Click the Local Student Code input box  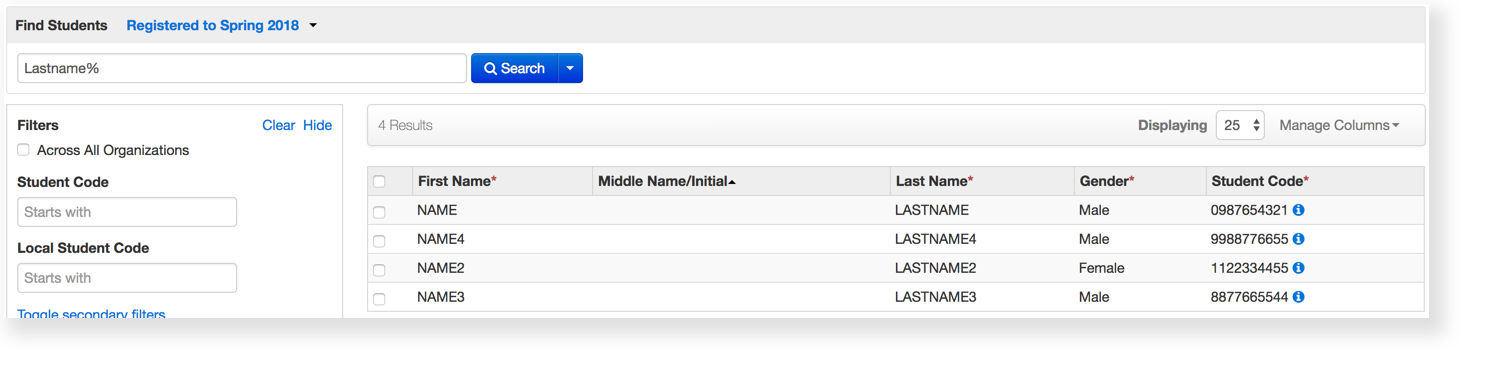(127, 278)
